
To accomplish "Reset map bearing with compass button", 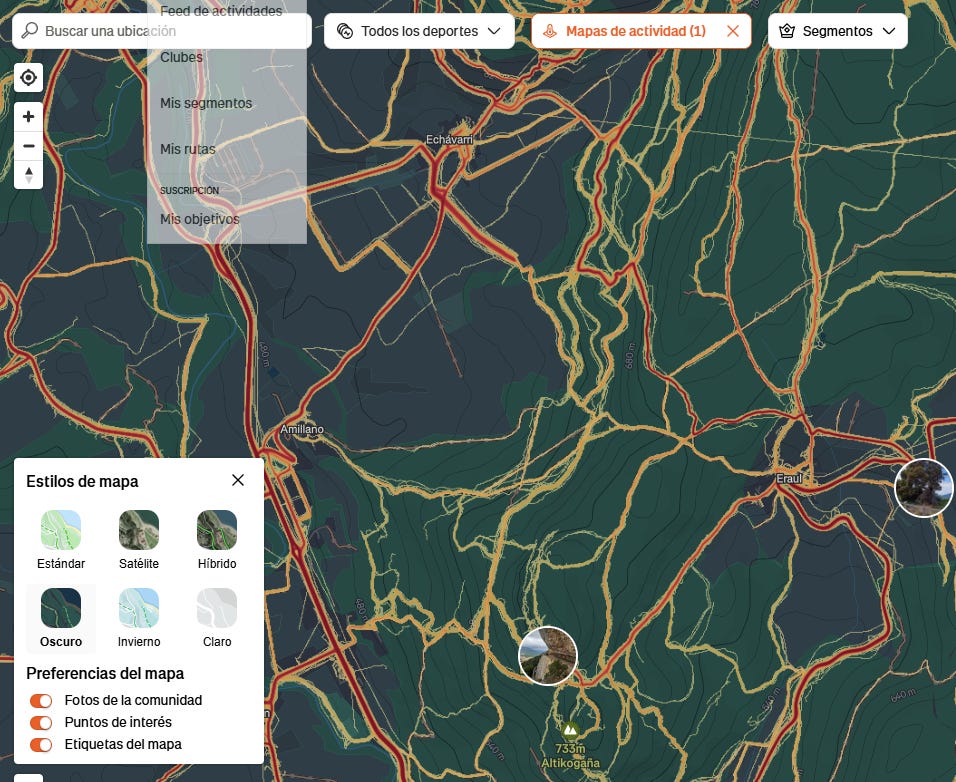I will 29,174.
